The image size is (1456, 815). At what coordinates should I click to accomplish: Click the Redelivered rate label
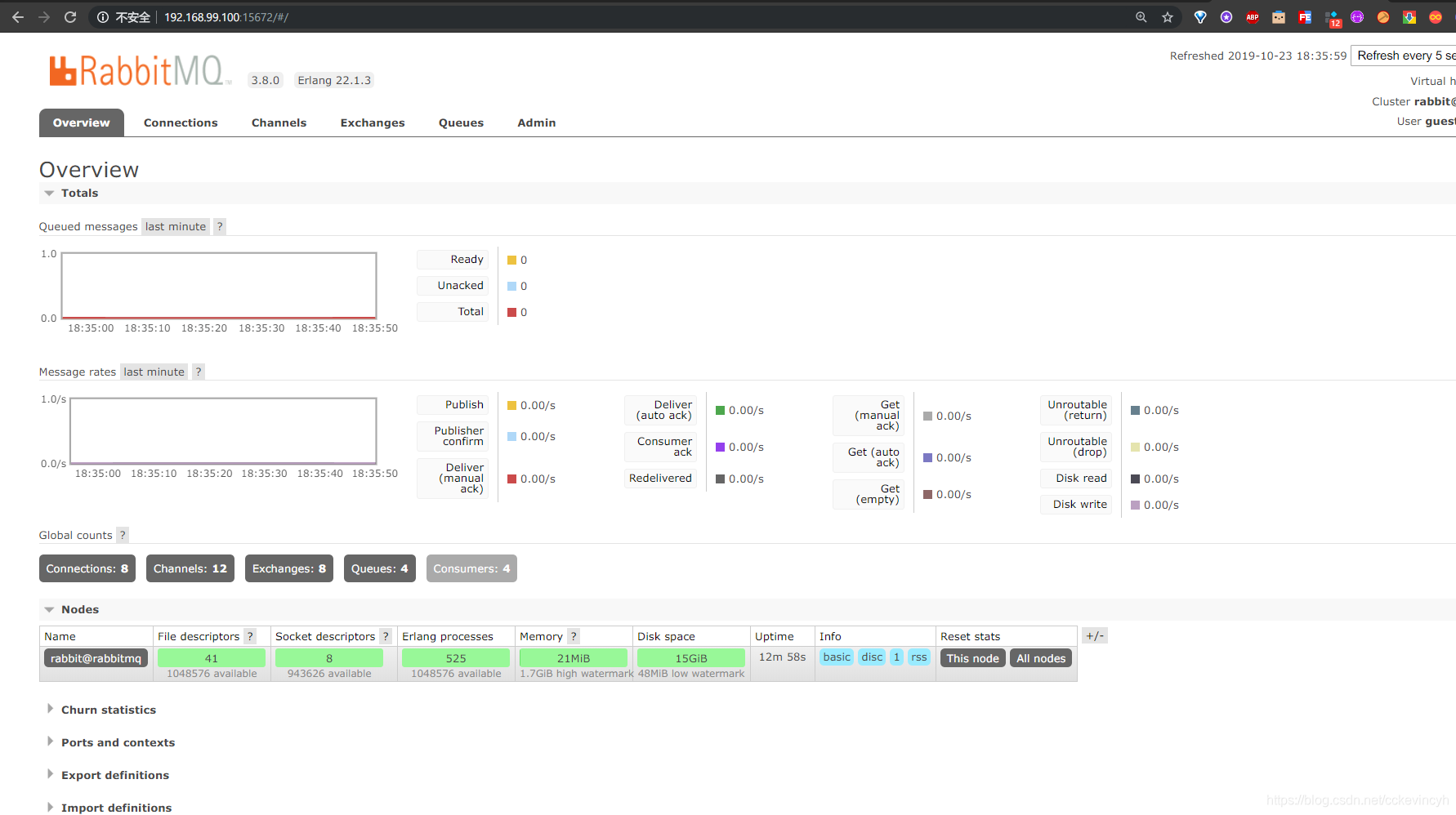tap(660, 478)
